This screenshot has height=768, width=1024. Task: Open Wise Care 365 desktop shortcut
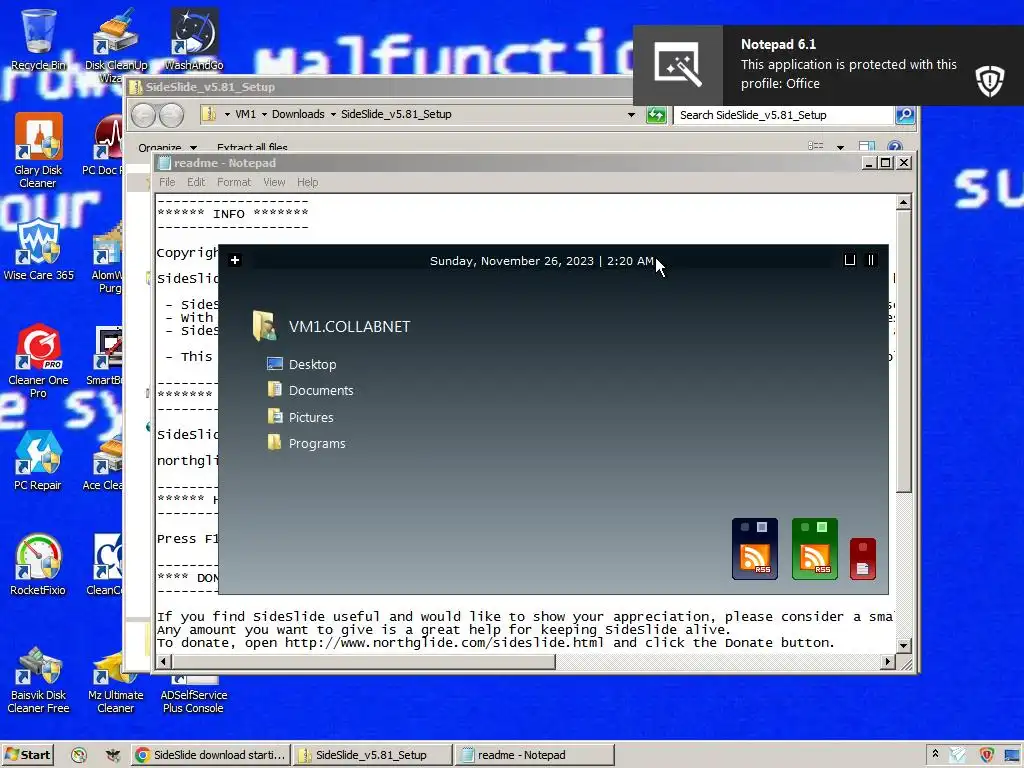39,249
